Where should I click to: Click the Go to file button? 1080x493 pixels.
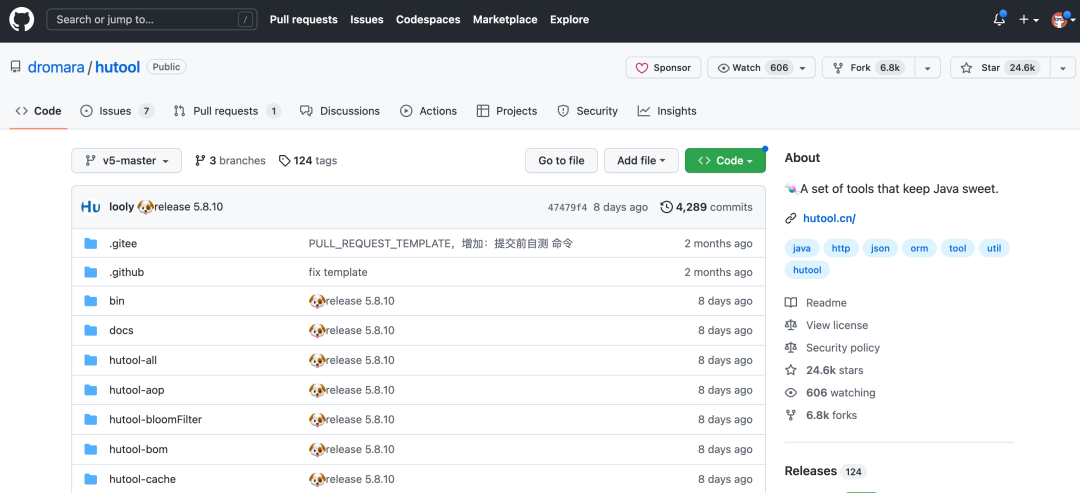click(x=561, y=161)
